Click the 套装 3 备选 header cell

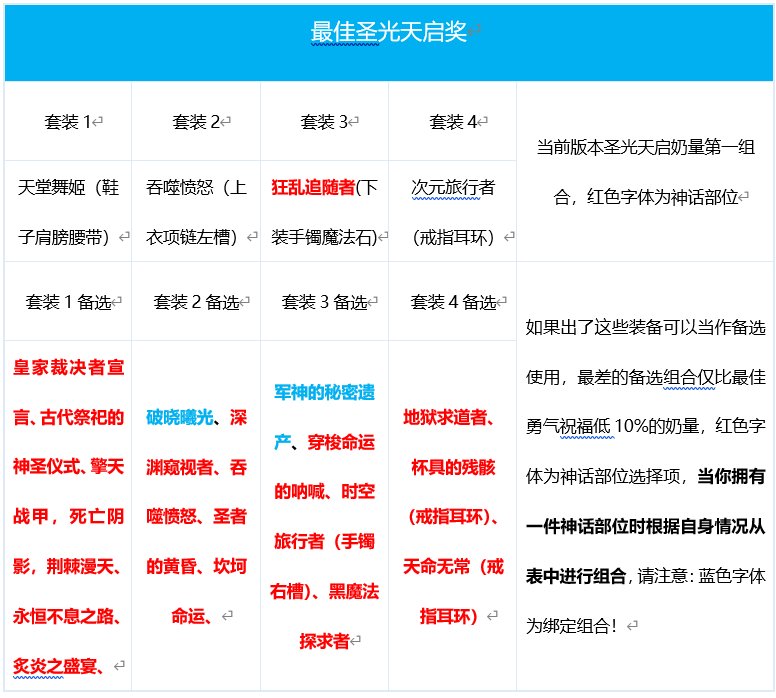324,301
